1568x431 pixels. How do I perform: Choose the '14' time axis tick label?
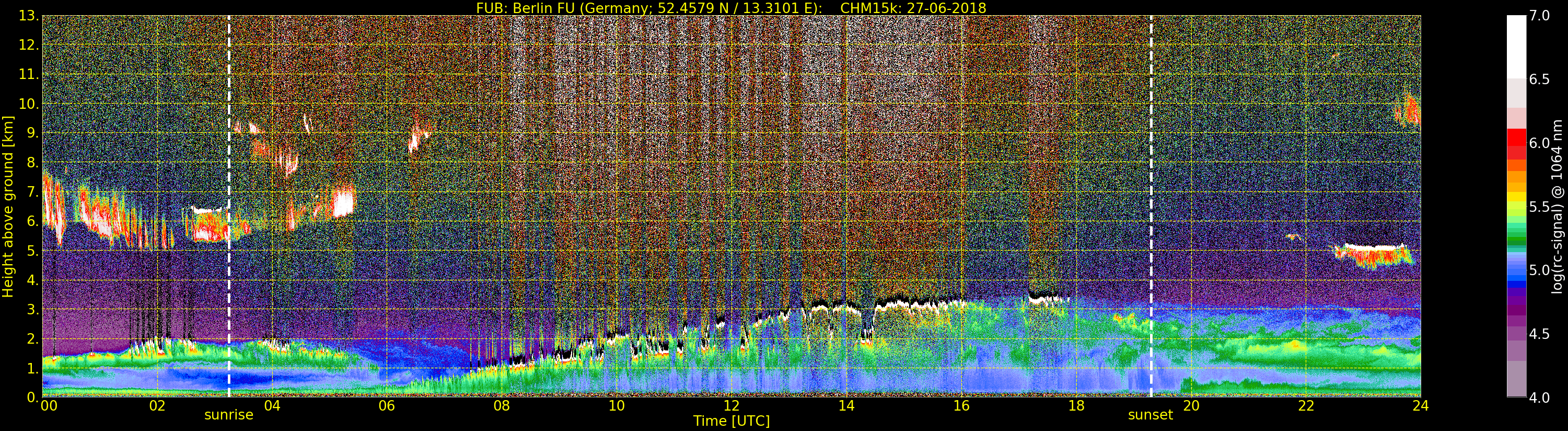pyautogui.click(x=846, y=405)
